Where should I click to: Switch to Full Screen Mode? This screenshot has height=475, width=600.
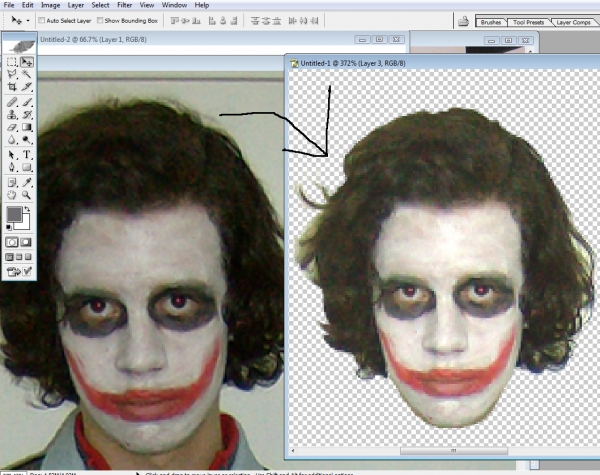click(x=28, y=257)
